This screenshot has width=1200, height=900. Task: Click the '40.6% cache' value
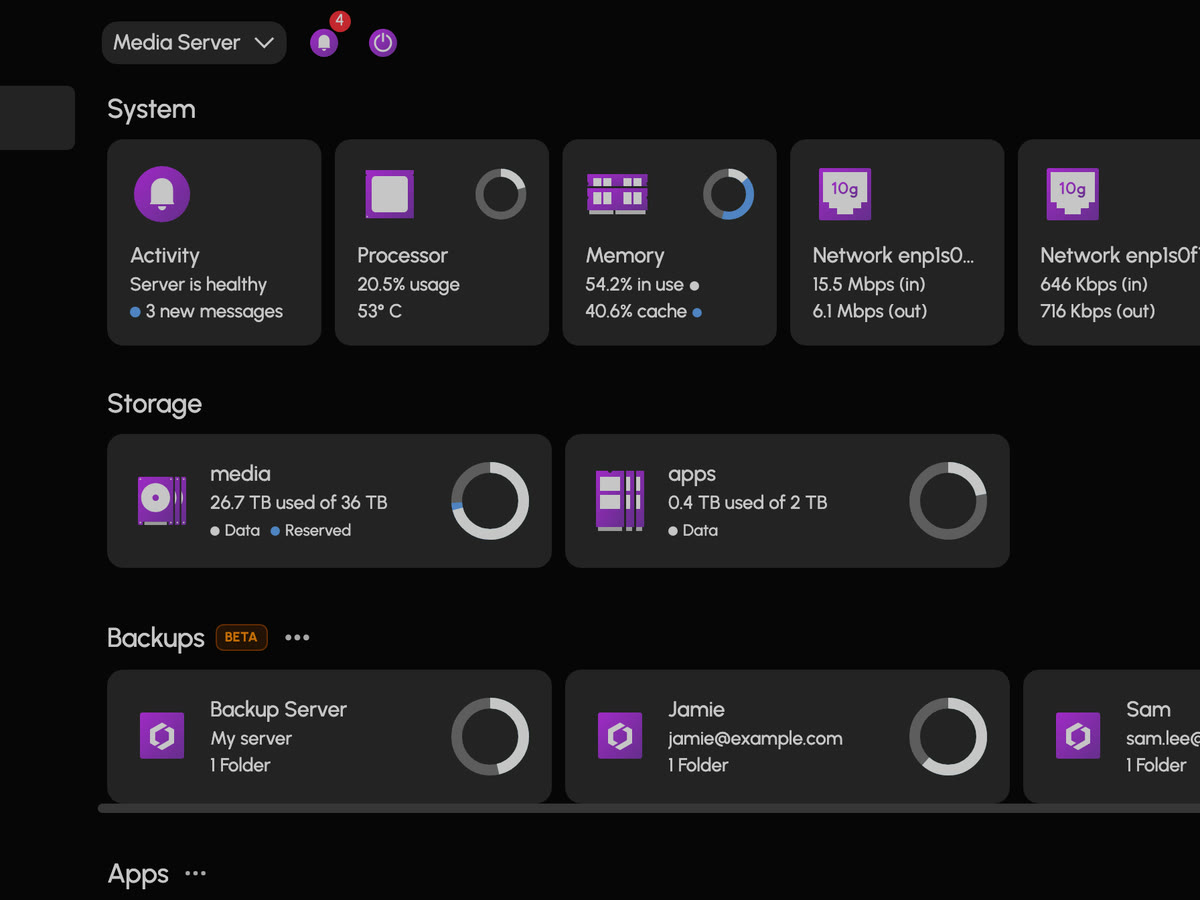(636, 311)
